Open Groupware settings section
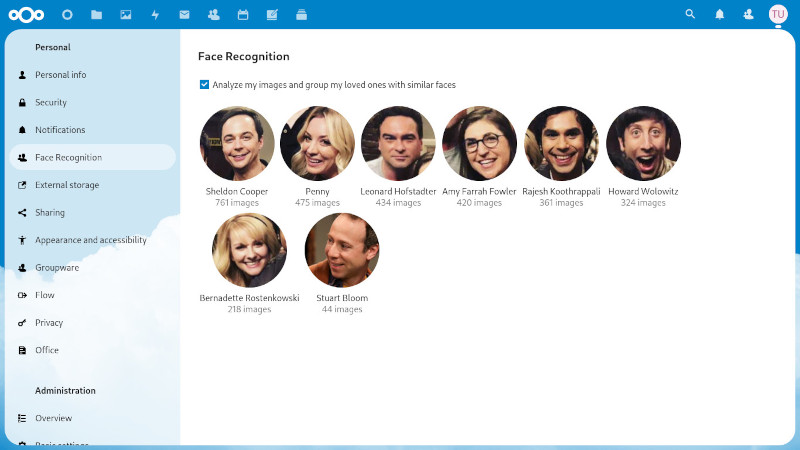 (92, 267)
